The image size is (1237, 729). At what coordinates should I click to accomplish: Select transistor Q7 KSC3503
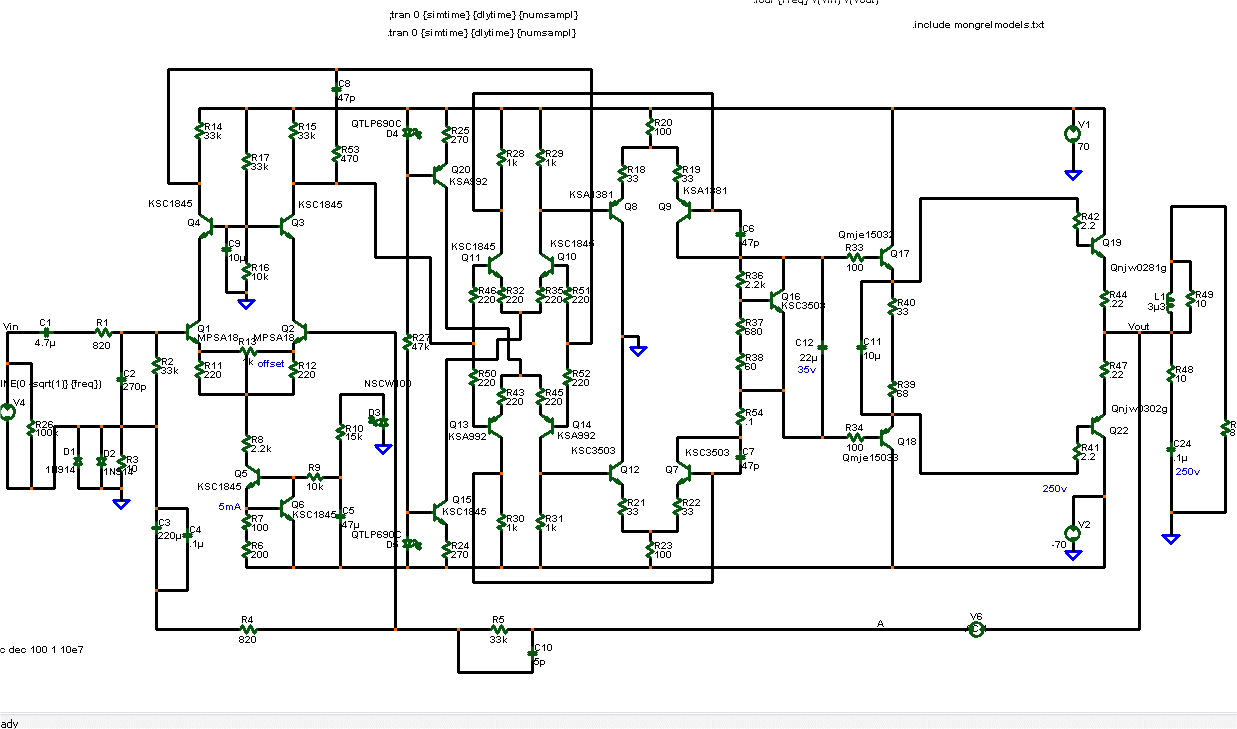coord(684,473)
